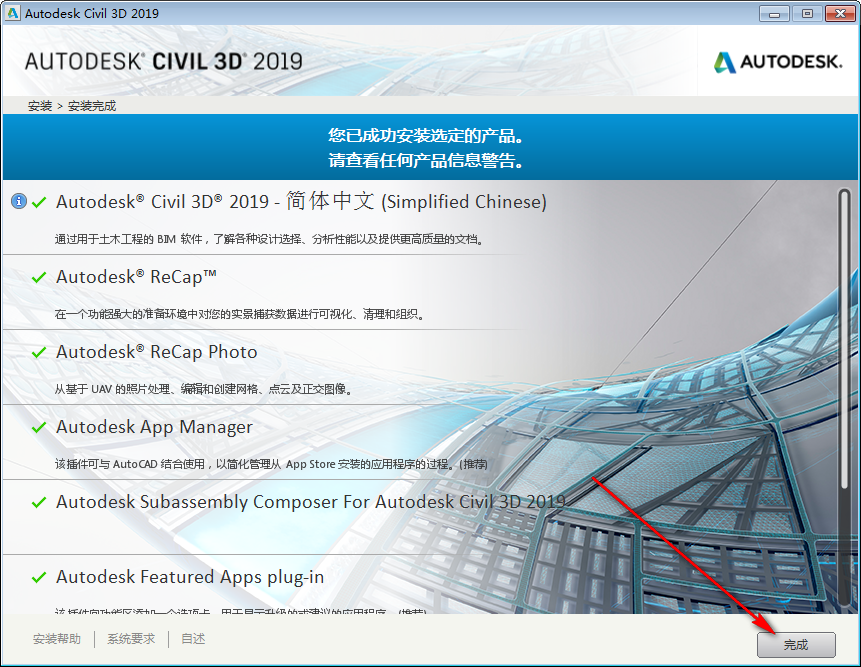Click the AUTODESK CIVIL 3D 2019 header title
861x667 pixels.
[x=164, y=61]
